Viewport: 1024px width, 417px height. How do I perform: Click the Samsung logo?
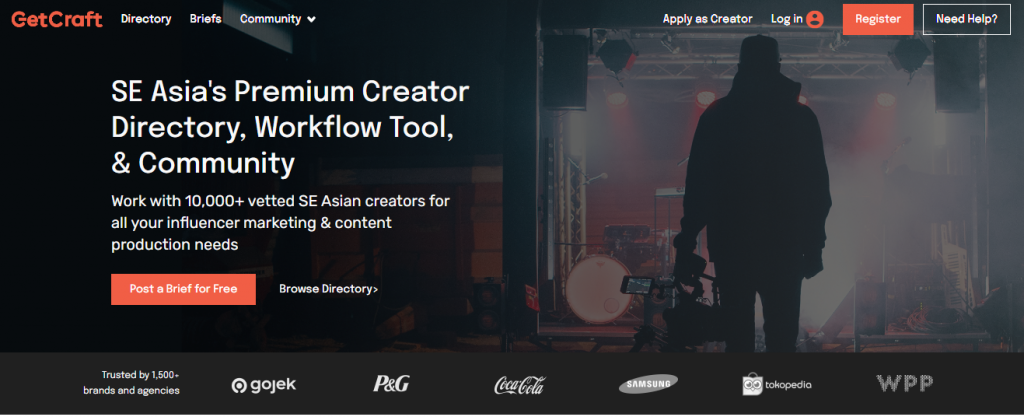pos(648,384)
